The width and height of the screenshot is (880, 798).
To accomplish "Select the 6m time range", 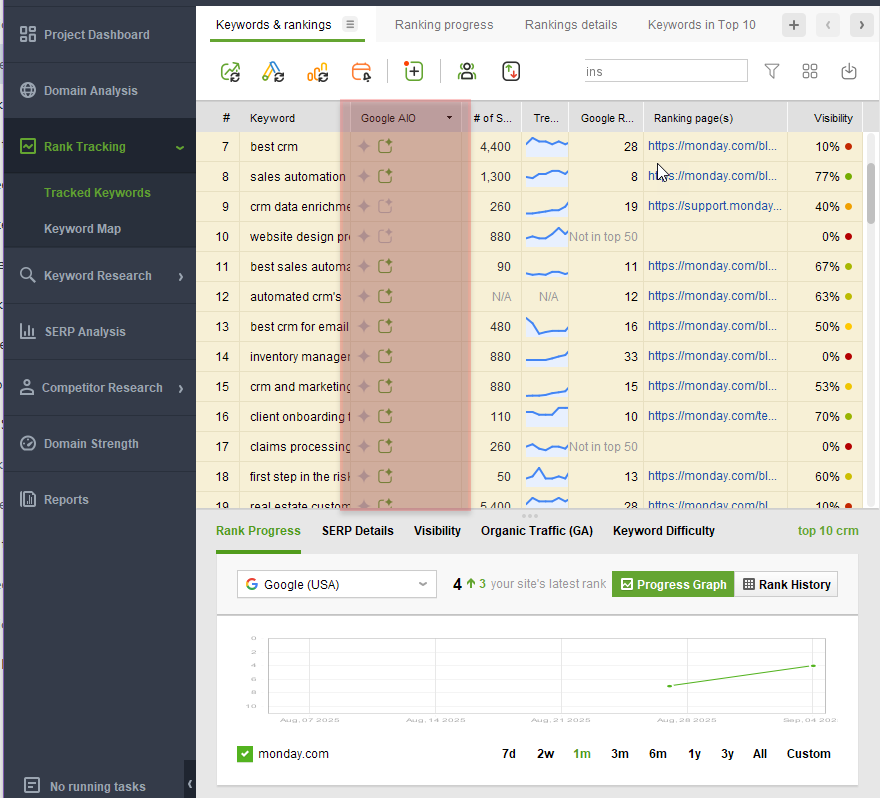I will click(657, 754).
